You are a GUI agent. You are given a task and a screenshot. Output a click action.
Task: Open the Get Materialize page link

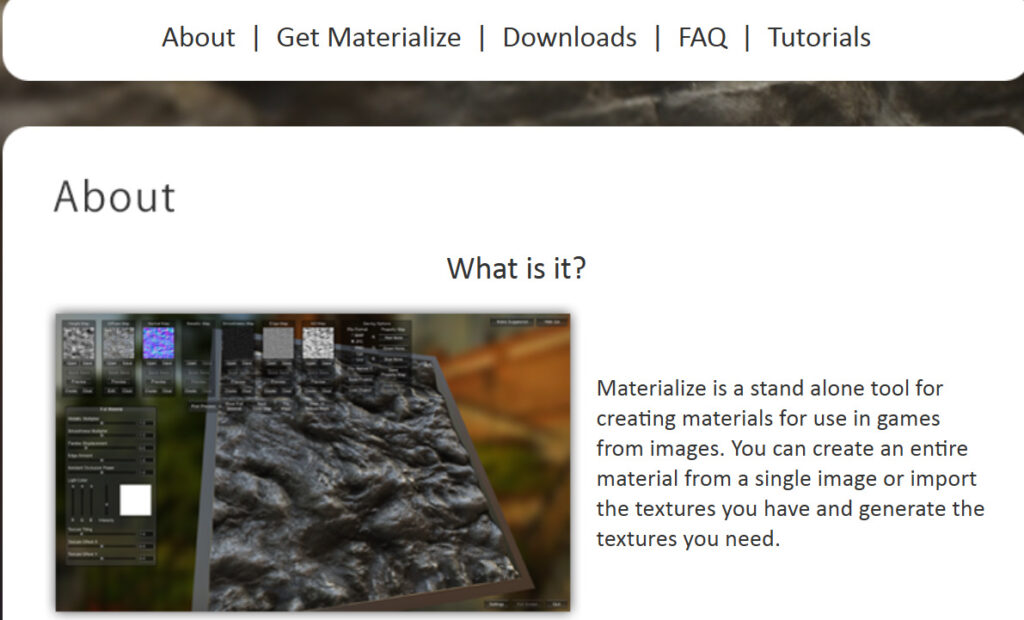coord(368,37)
